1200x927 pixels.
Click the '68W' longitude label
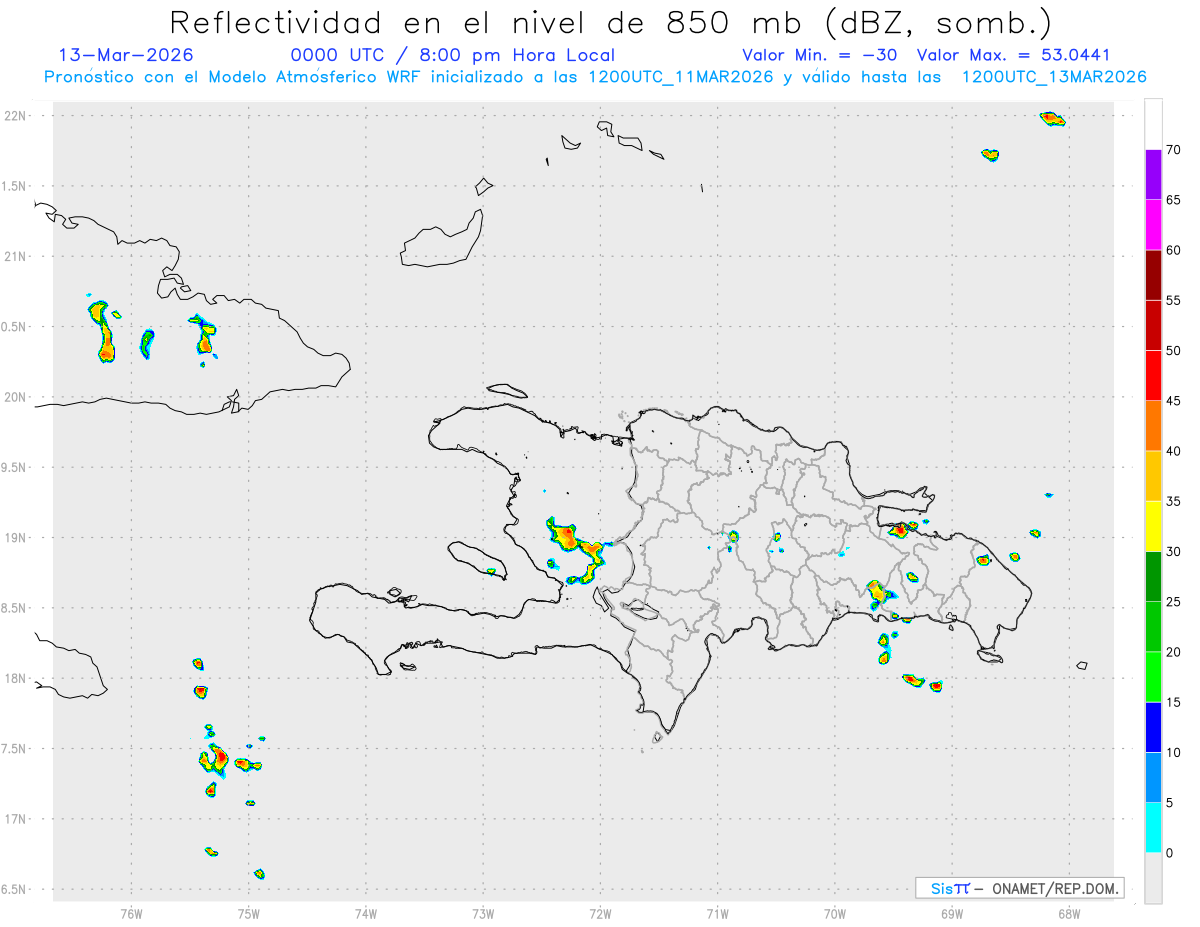click(1069, 913)
